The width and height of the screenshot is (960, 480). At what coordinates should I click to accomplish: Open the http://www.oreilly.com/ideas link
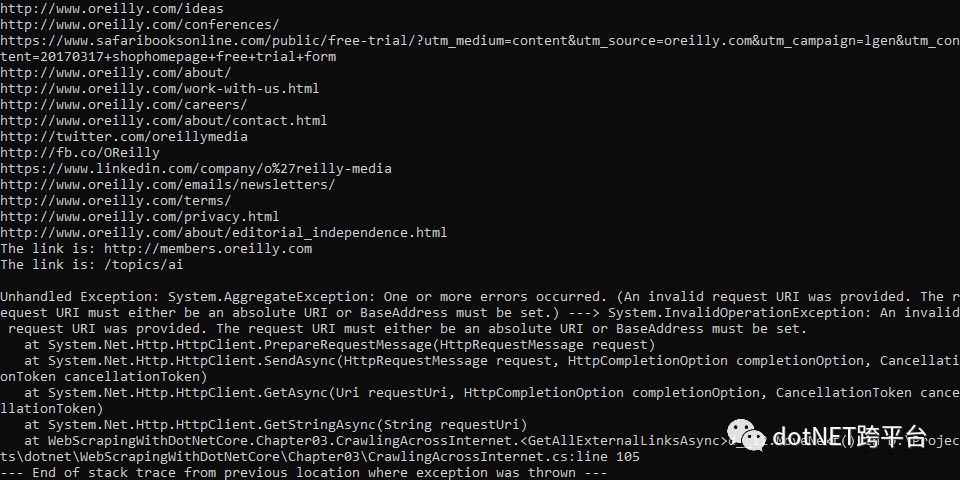click(x=112, y=9)
